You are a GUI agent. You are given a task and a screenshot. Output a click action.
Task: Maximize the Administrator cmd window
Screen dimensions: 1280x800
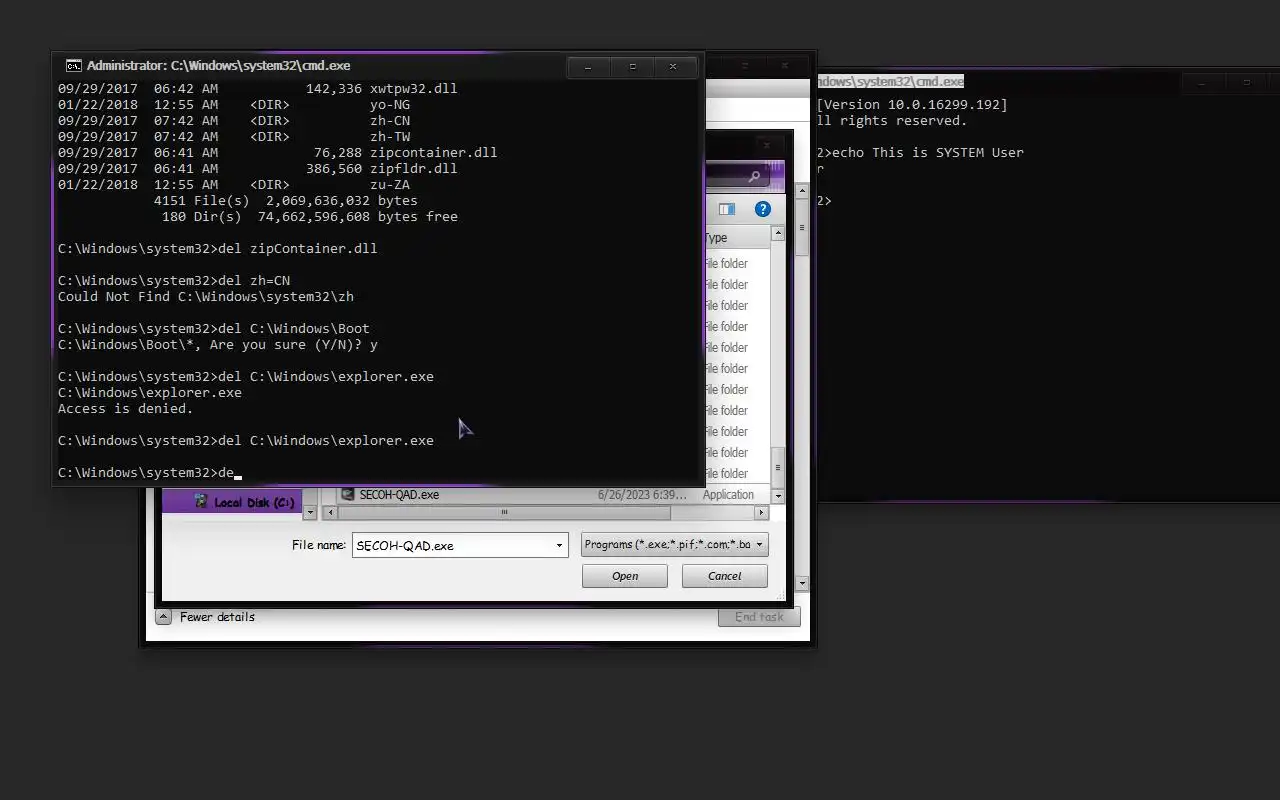pos(632,67)
